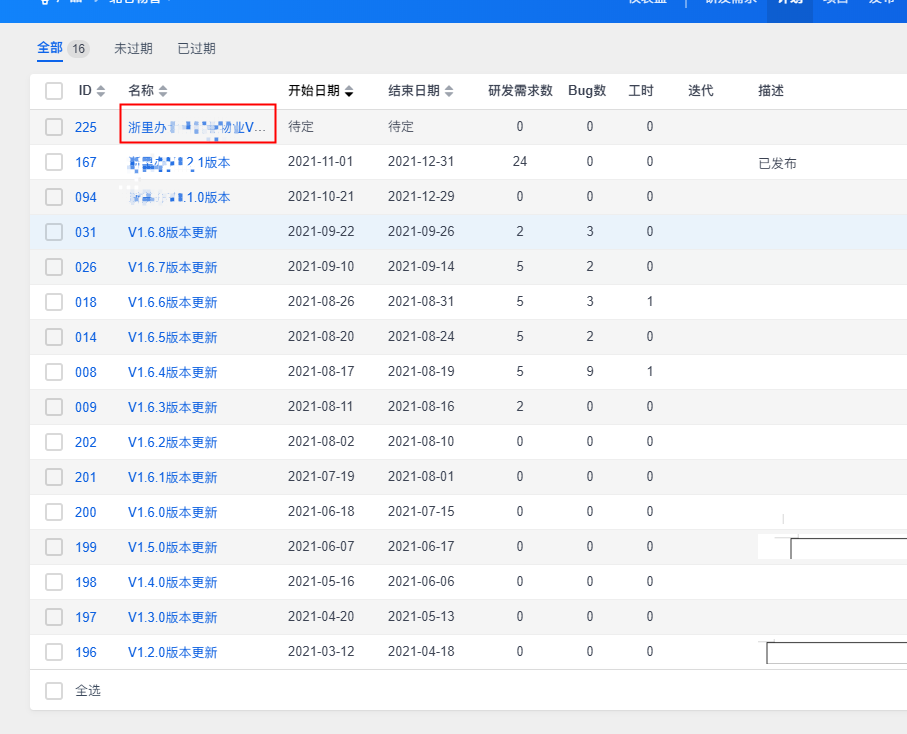Image resolution: width=907 pixels, height=734 pixels.
Task: Tick the header select-all checkbox
Action: (54, 91)
